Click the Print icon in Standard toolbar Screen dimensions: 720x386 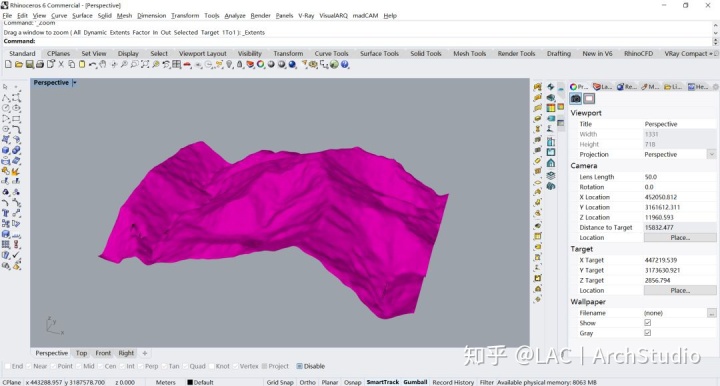pyautogui.click(x=40, y=65)
